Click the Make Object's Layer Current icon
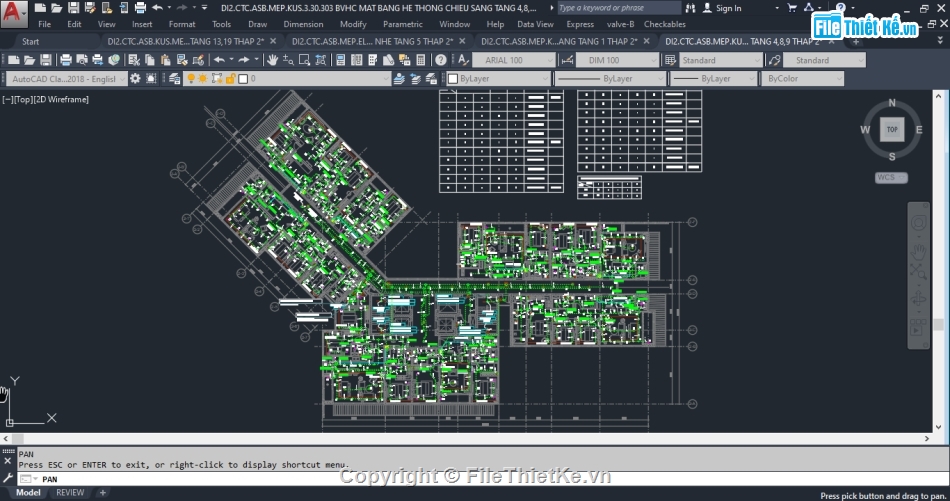This screenshot has height=501, width=950. click(399, 78)
